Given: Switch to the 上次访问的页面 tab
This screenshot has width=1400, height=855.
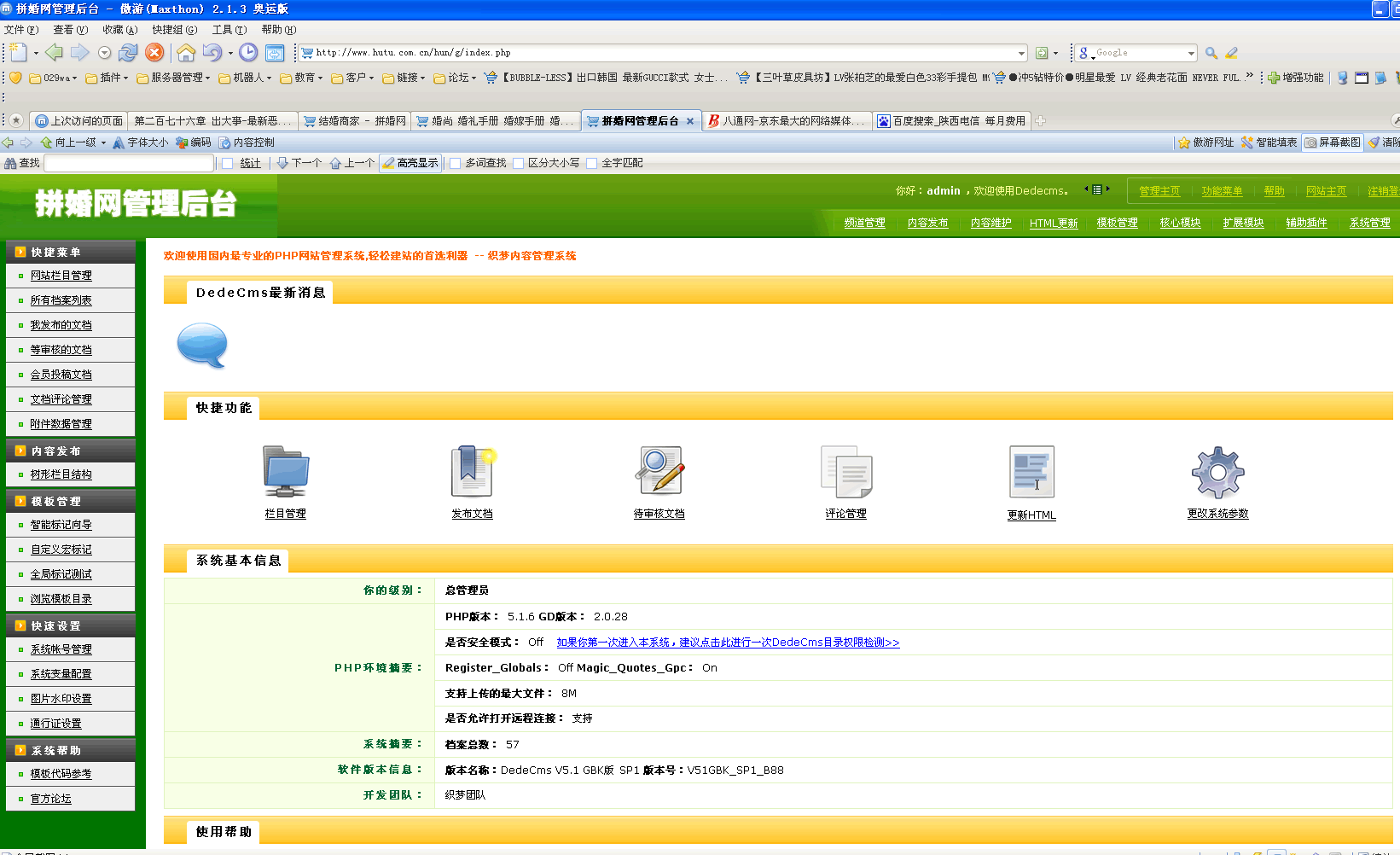Looking at the screenshot, I should [x=78, y=121].
